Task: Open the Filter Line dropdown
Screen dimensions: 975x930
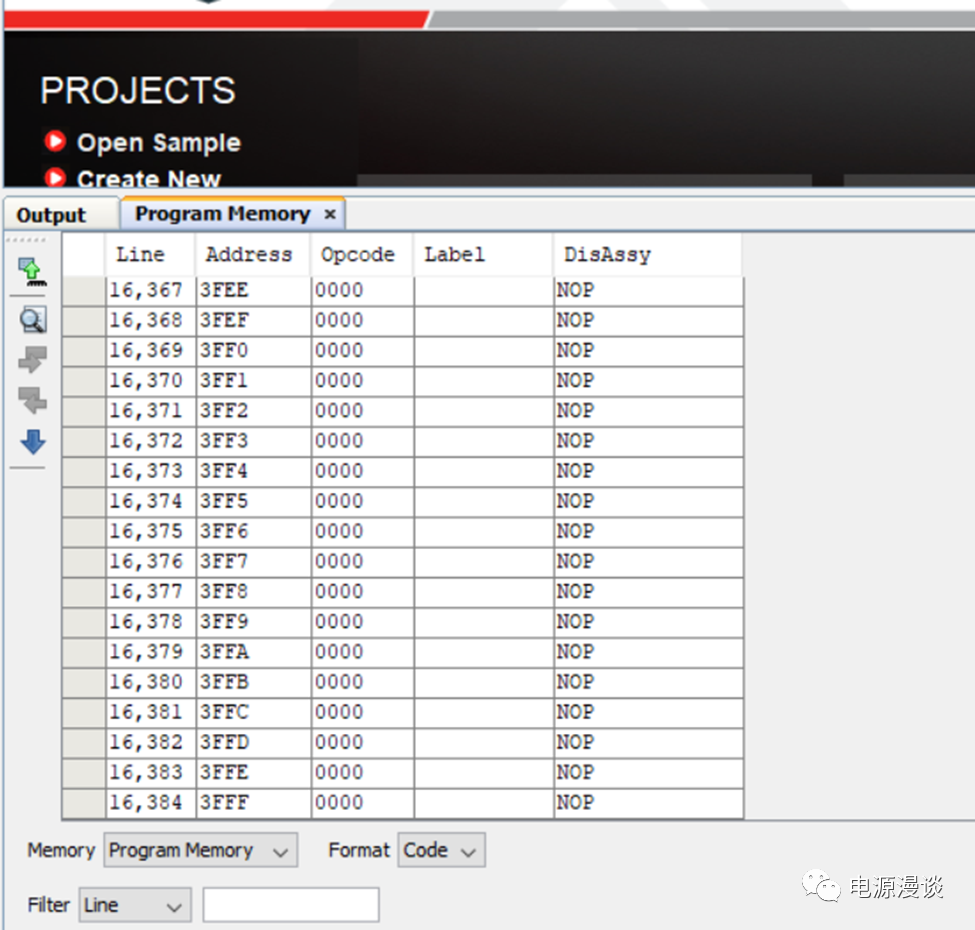Action: (x=135, y=905)
